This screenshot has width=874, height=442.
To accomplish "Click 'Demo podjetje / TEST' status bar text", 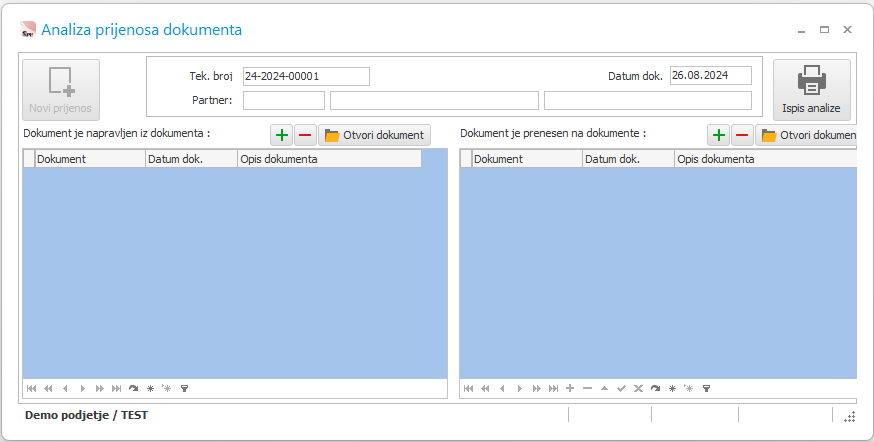I will (x=86, y=415).
